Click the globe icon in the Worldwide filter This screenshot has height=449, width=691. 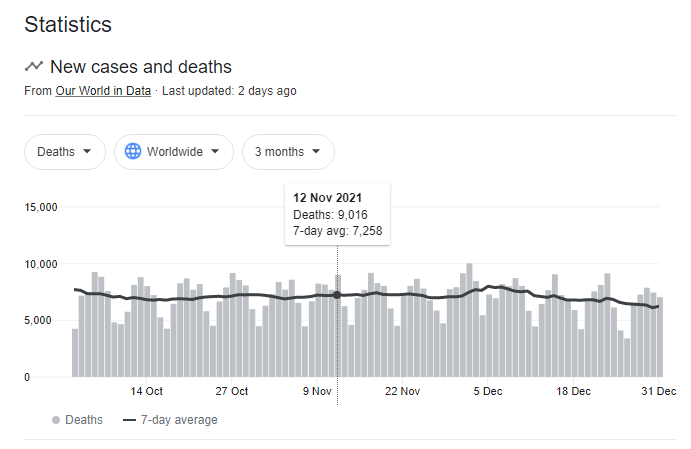(131, 152)
